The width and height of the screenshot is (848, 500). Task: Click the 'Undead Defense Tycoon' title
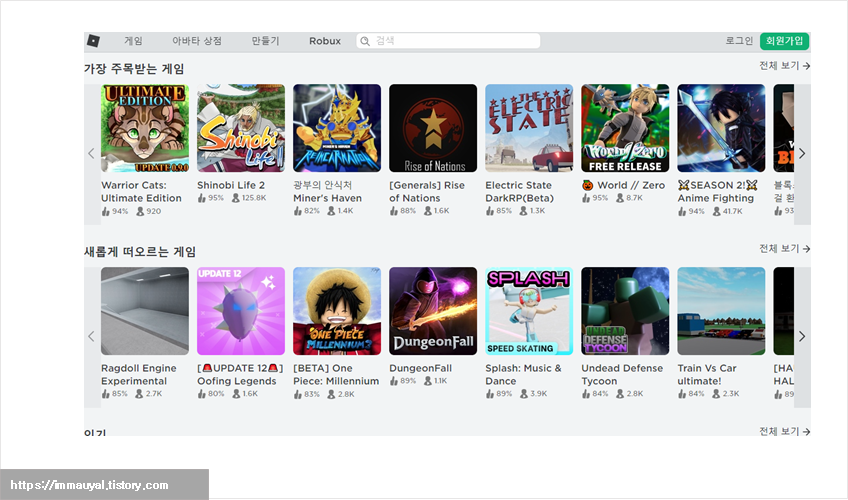pos(622,374)
